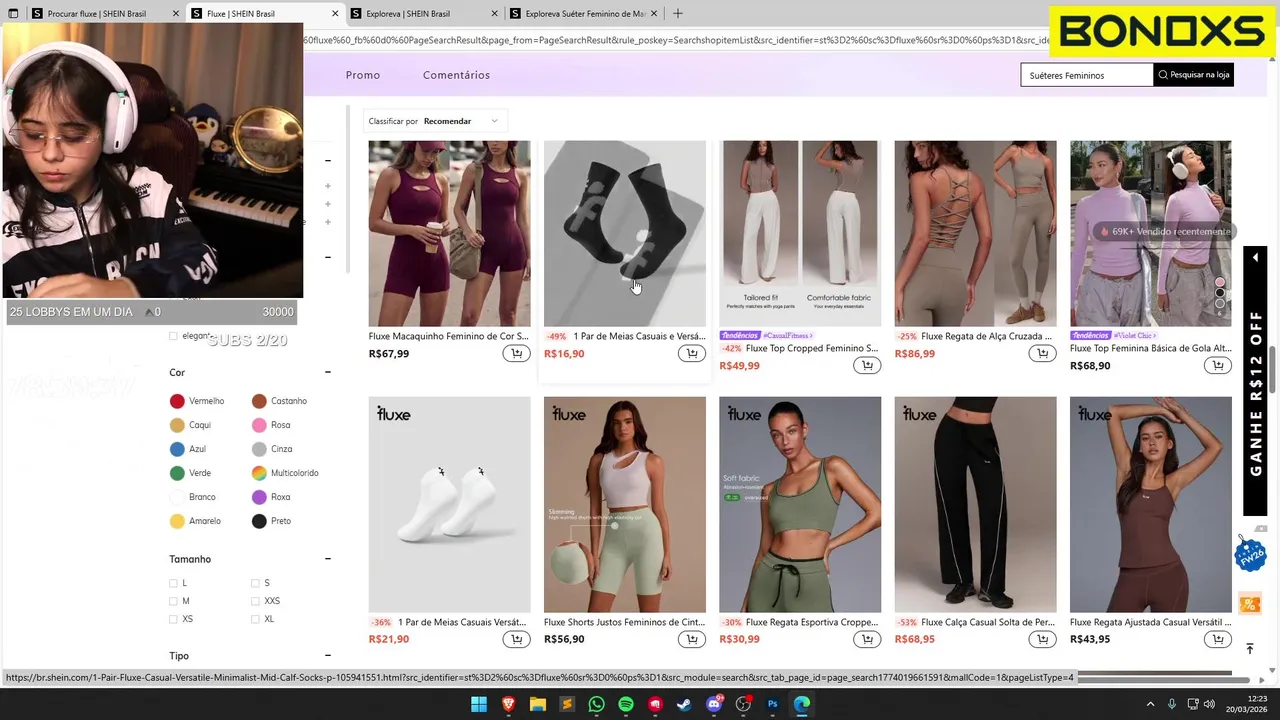Add the R$86,99 Regata de Alça to cart
The width and height of the screenshot is (1280, 720).
1042,354
